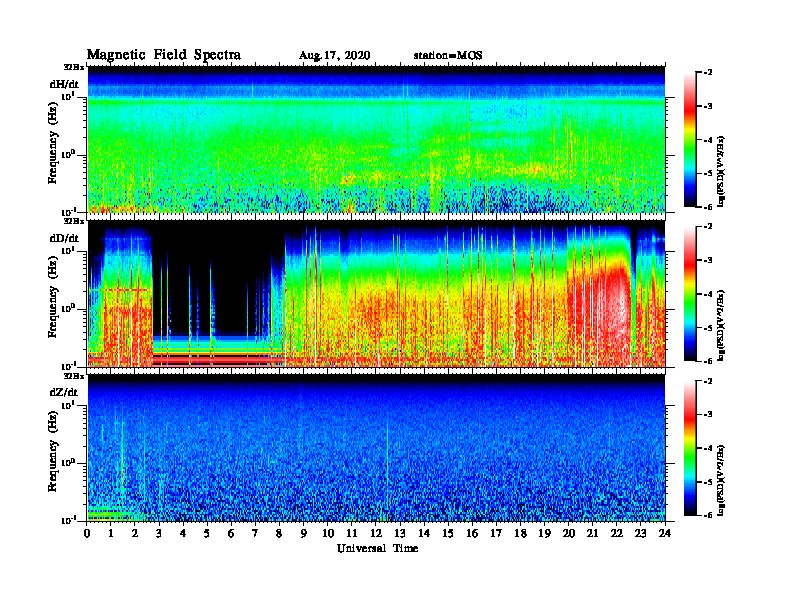Click hour 10 tick label on time axis
Image resolution: width=792 pixels, height=612 pixels.
(328, 534)
